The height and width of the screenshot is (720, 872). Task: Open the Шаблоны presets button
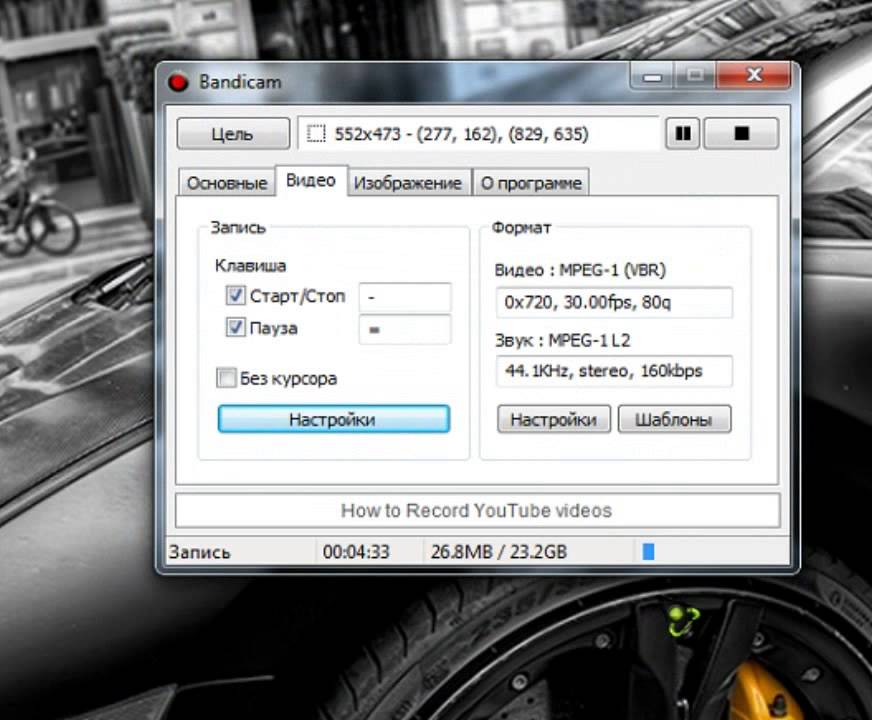674,419
